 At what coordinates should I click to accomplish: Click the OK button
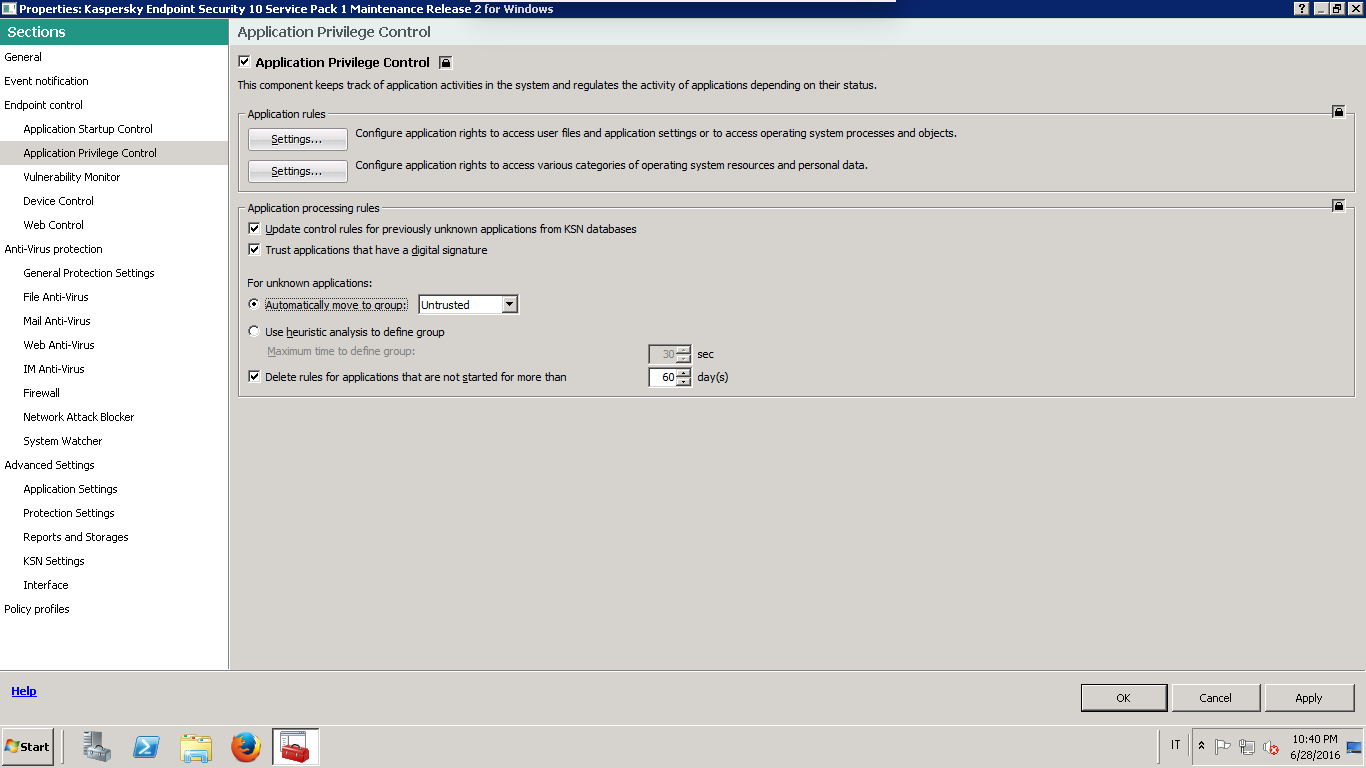pyautogui.click(x=1124, y=698)
